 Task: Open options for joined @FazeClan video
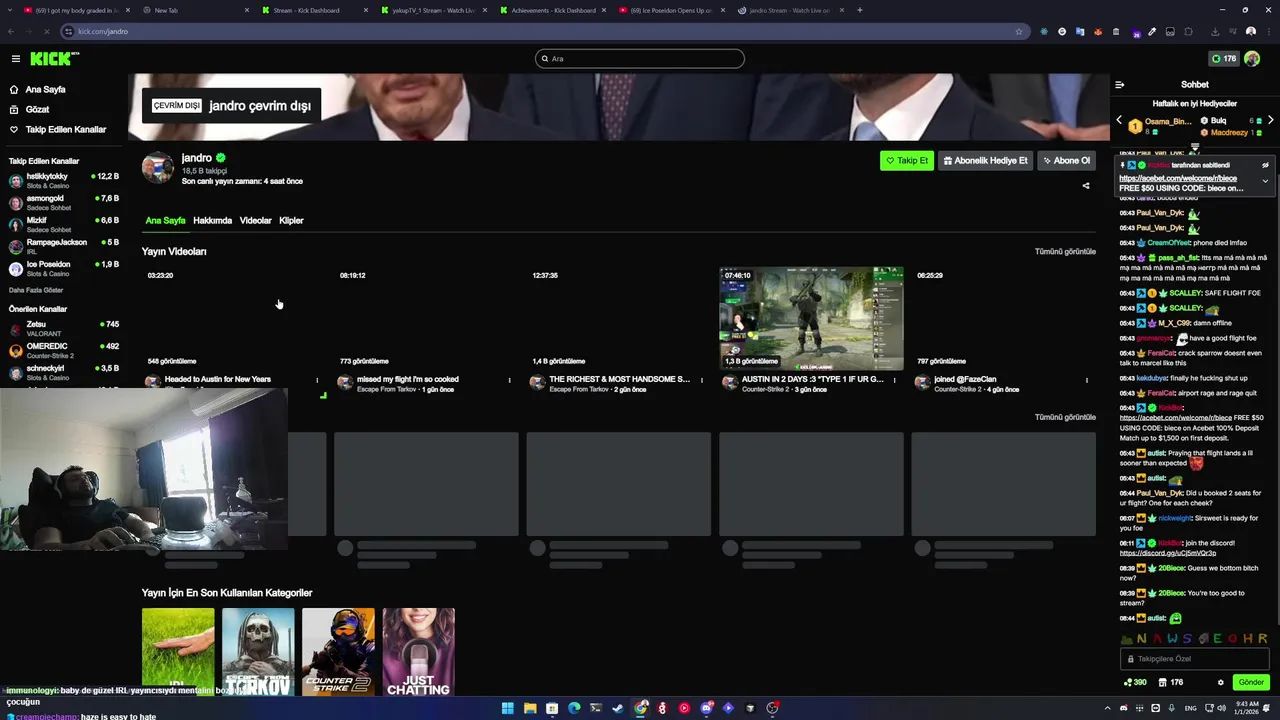[x=1086, y=380]
